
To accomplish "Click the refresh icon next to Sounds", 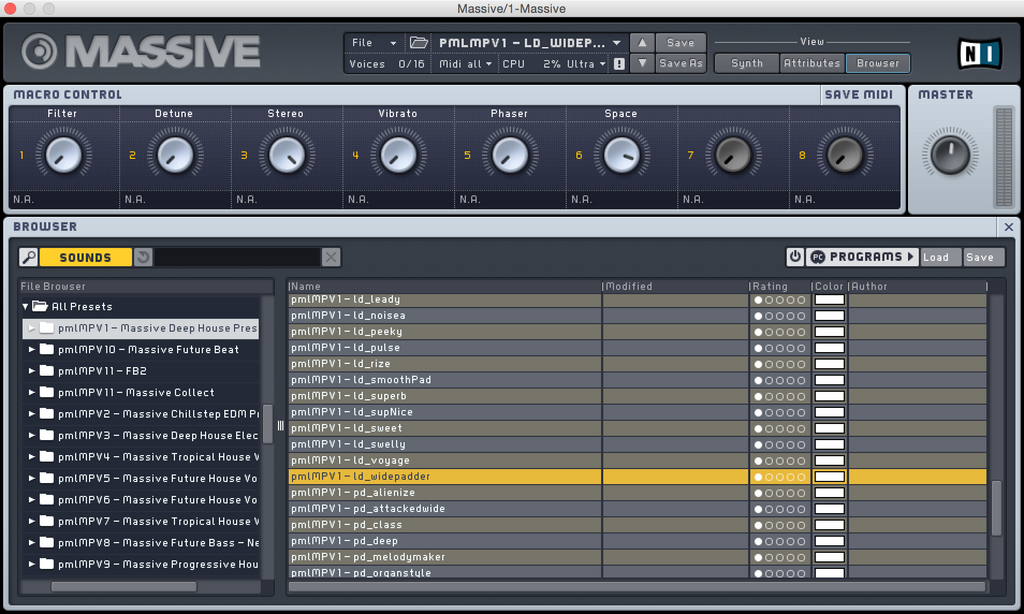I will (x=143, y=257).
